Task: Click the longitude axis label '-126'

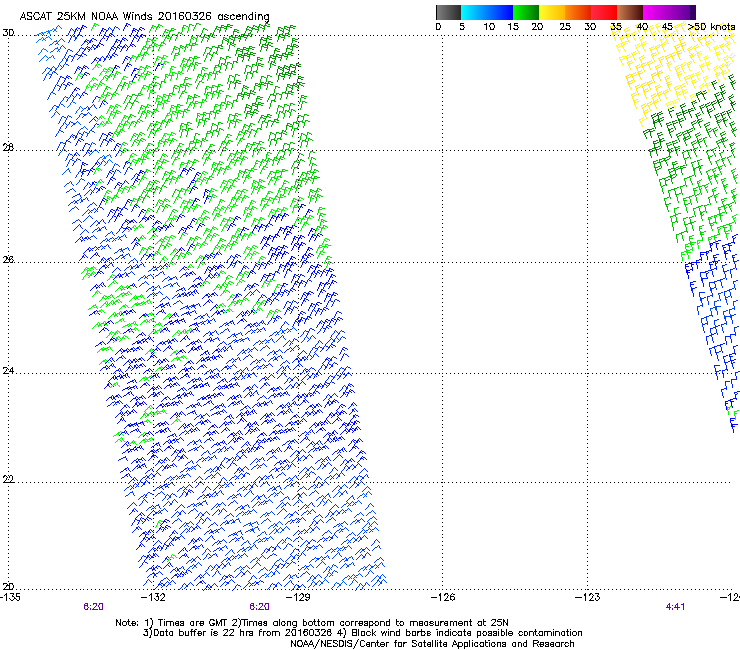Action: (x=443, y=597)
